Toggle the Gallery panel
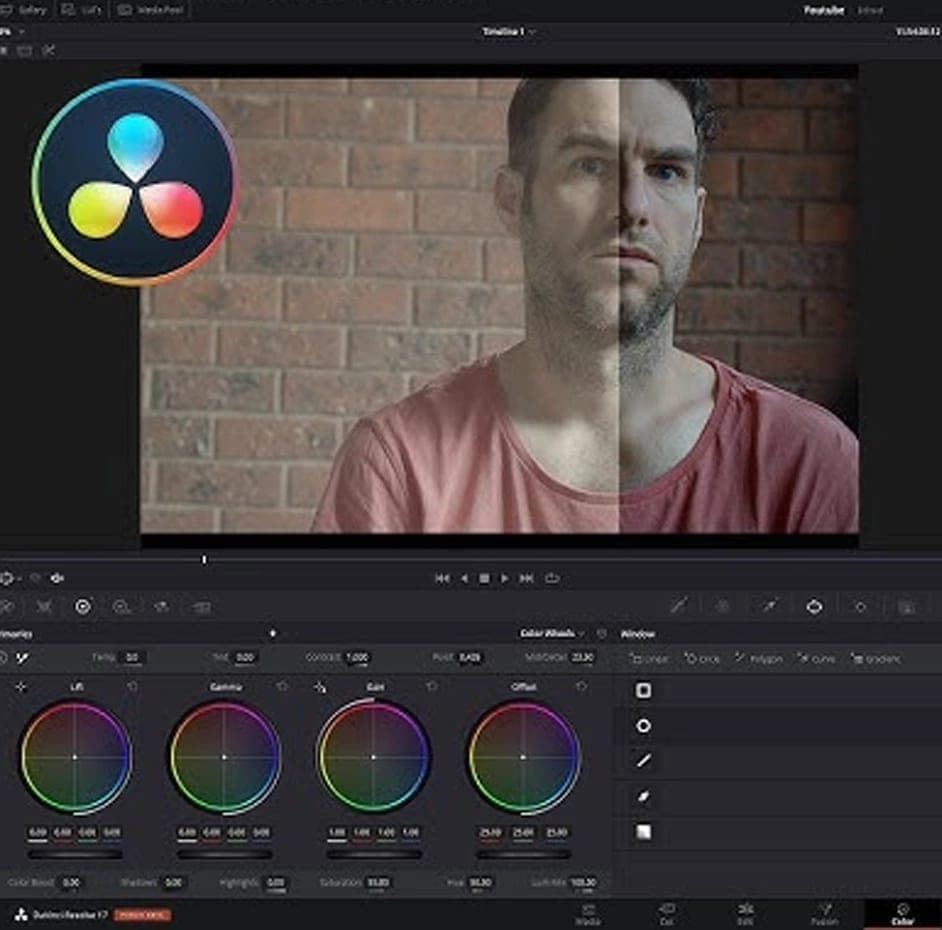 (x=24, y=10)
